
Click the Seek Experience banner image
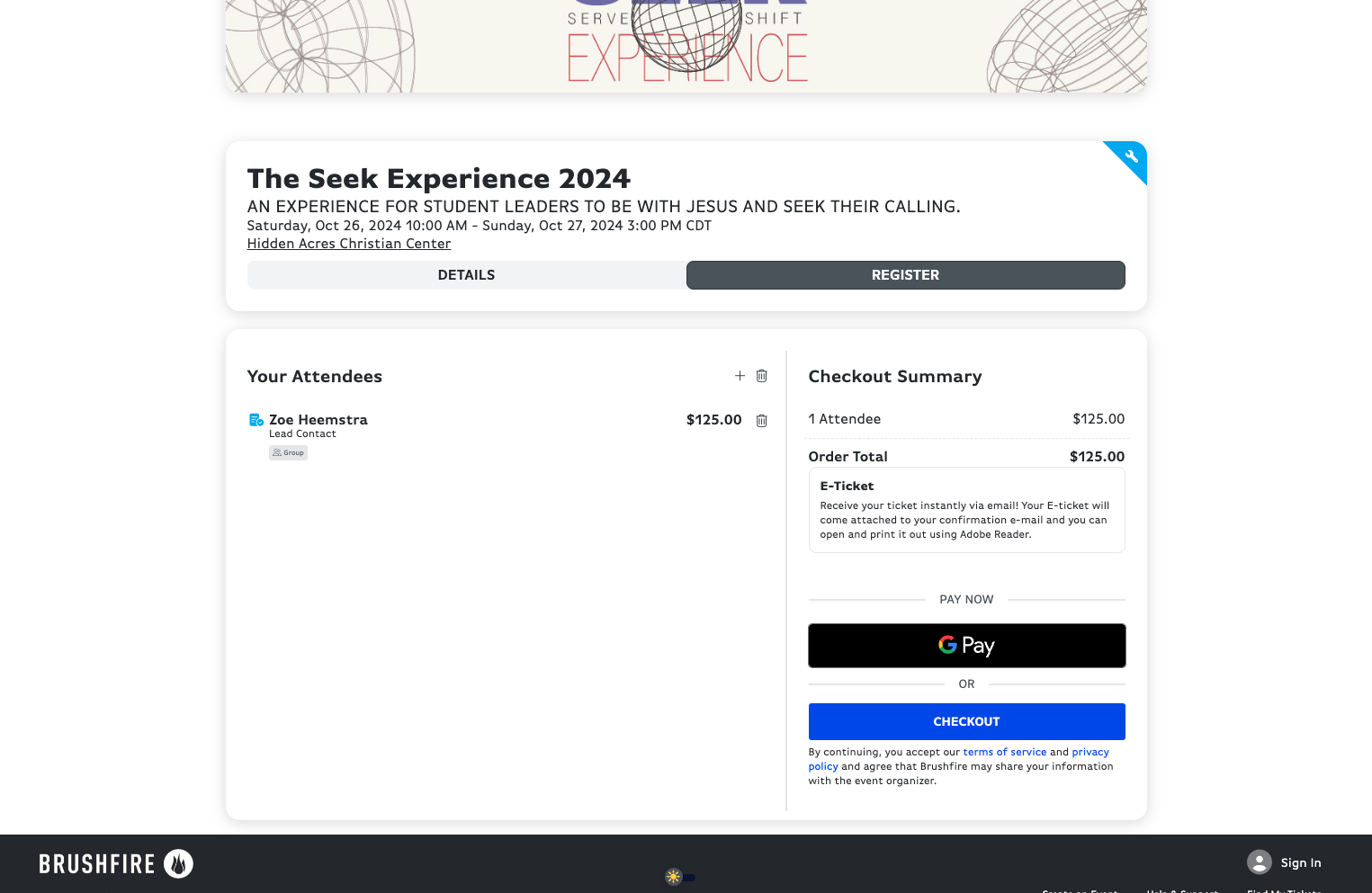point(686,46)
